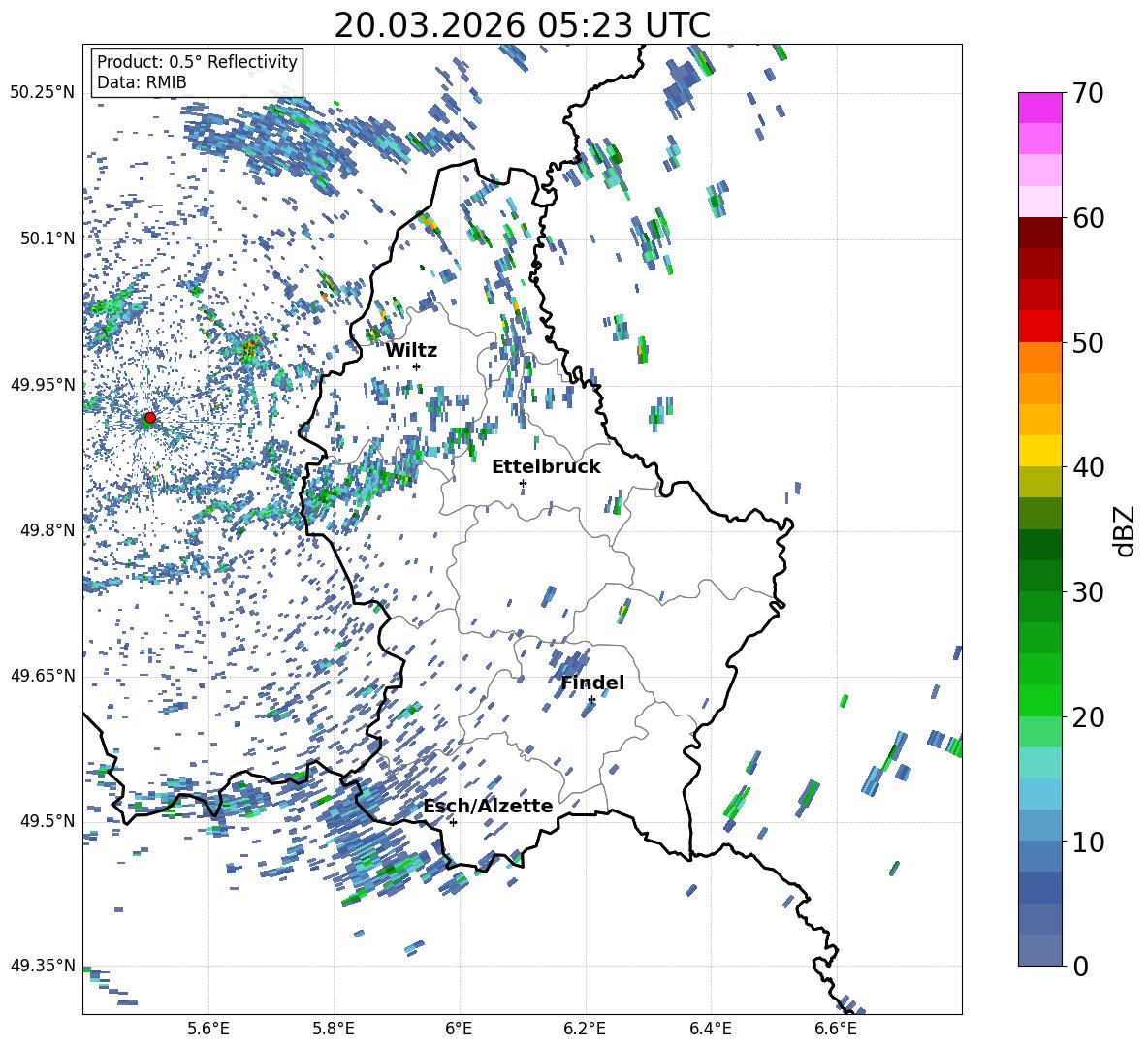1148x1048 pixels.
Task: Select the Findel city label
Action: [592, 683]
